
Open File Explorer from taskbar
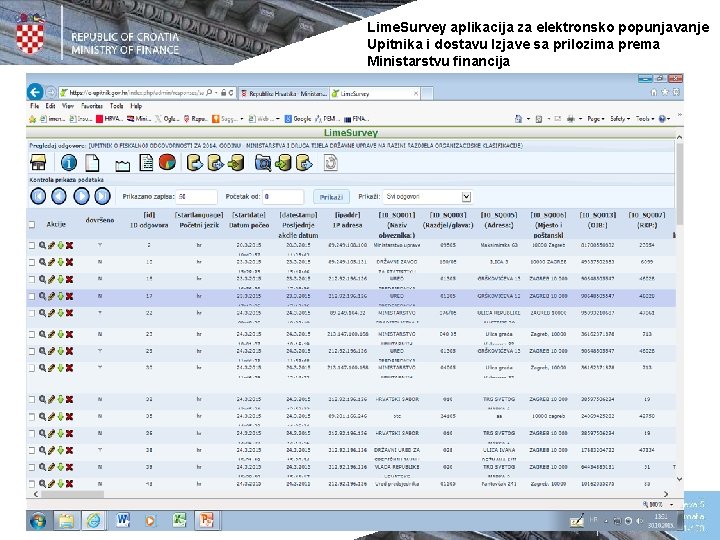click(x=66, y=520)
